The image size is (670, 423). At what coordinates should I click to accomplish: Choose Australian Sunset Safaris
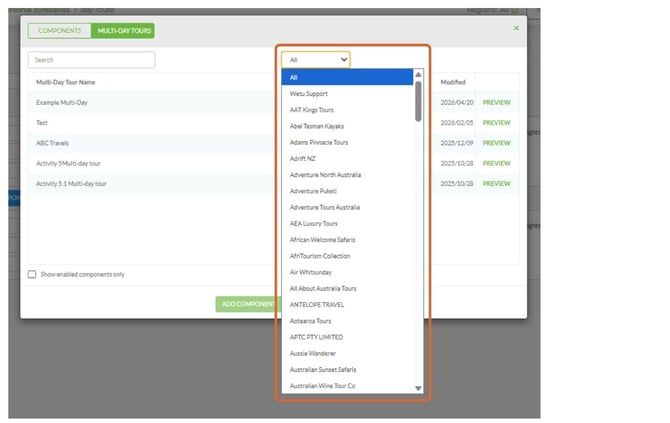pyautogui.click(x=347, y=370)
